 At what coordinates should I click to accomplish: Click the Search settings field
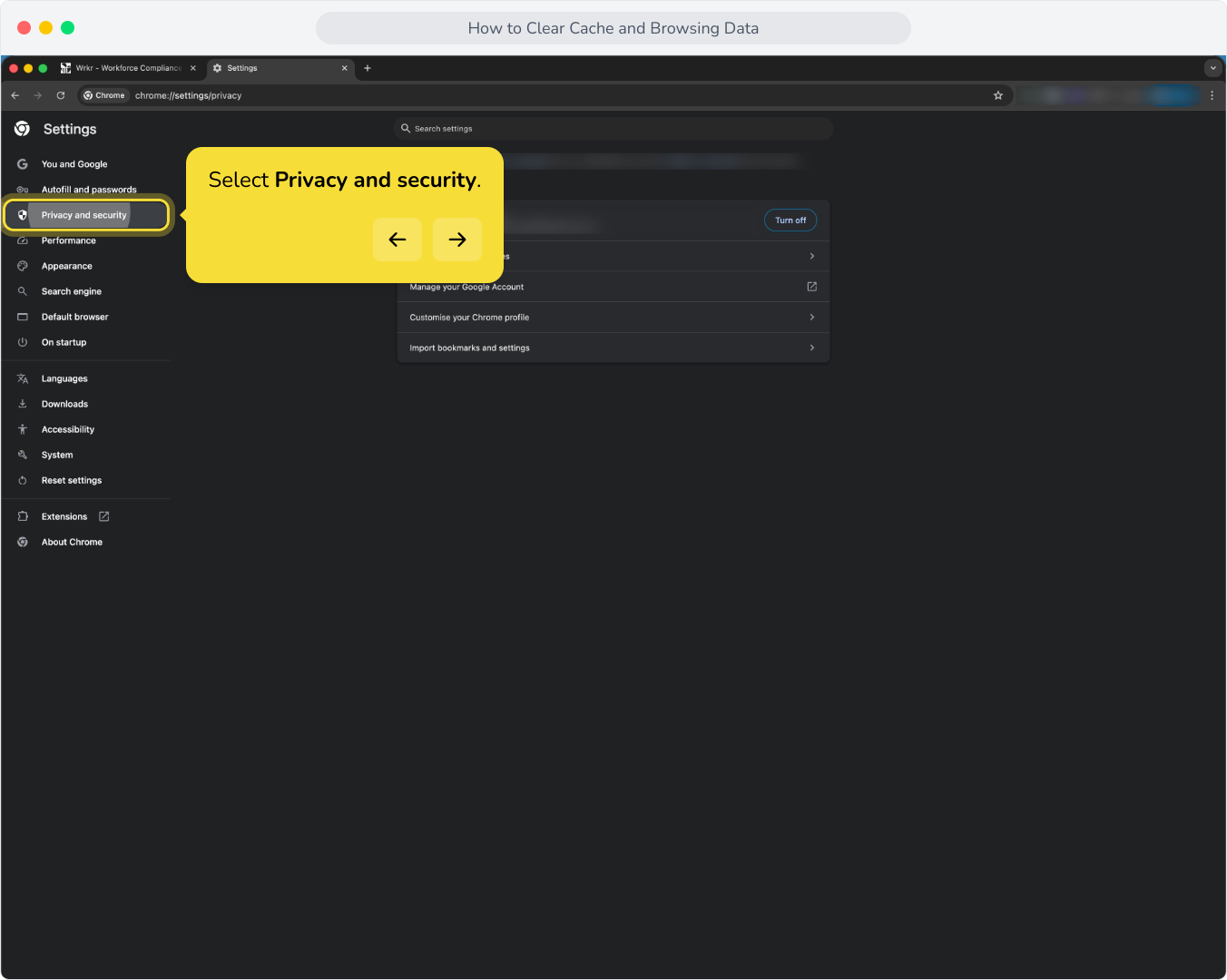[x=613, y=129]
